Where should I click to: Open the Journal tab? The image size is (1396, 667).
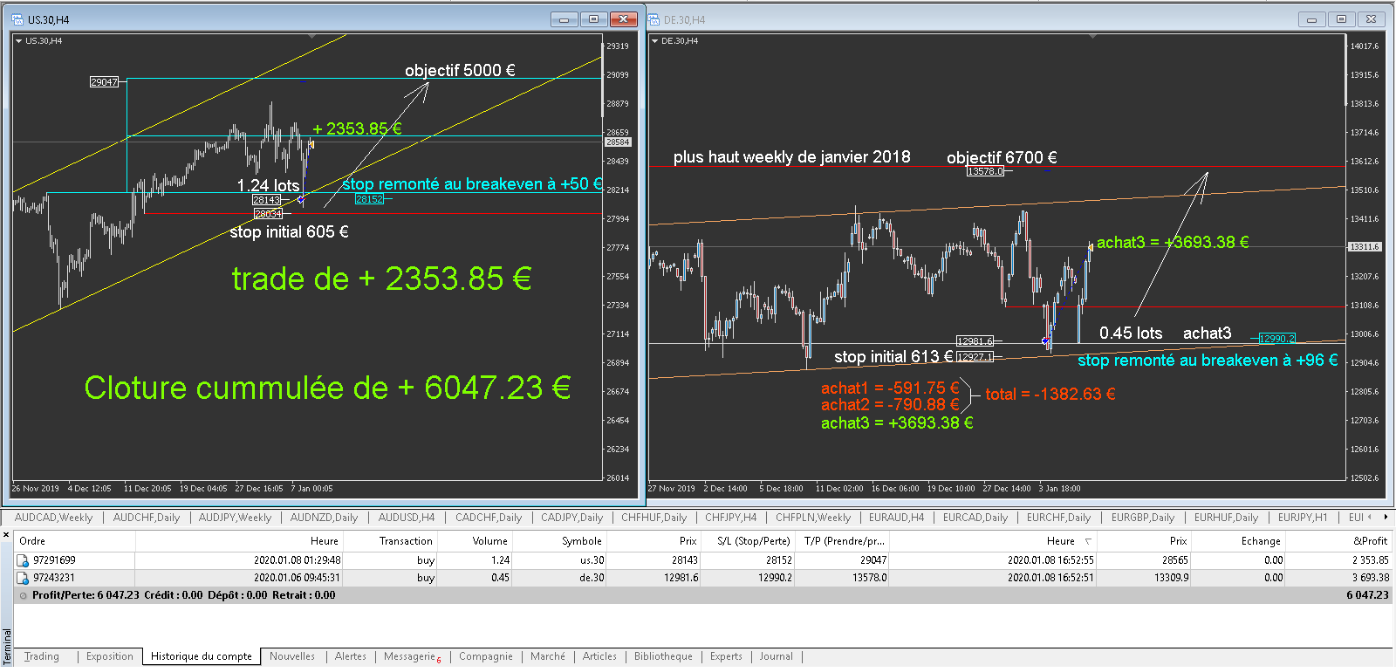pos(776,657)
